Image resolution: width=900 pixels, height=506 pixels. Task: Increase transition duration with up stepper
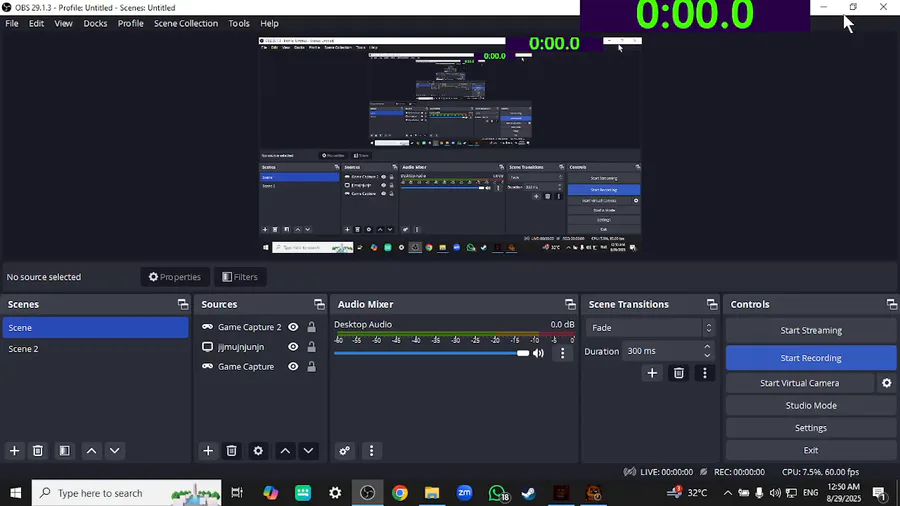(707, 347)
